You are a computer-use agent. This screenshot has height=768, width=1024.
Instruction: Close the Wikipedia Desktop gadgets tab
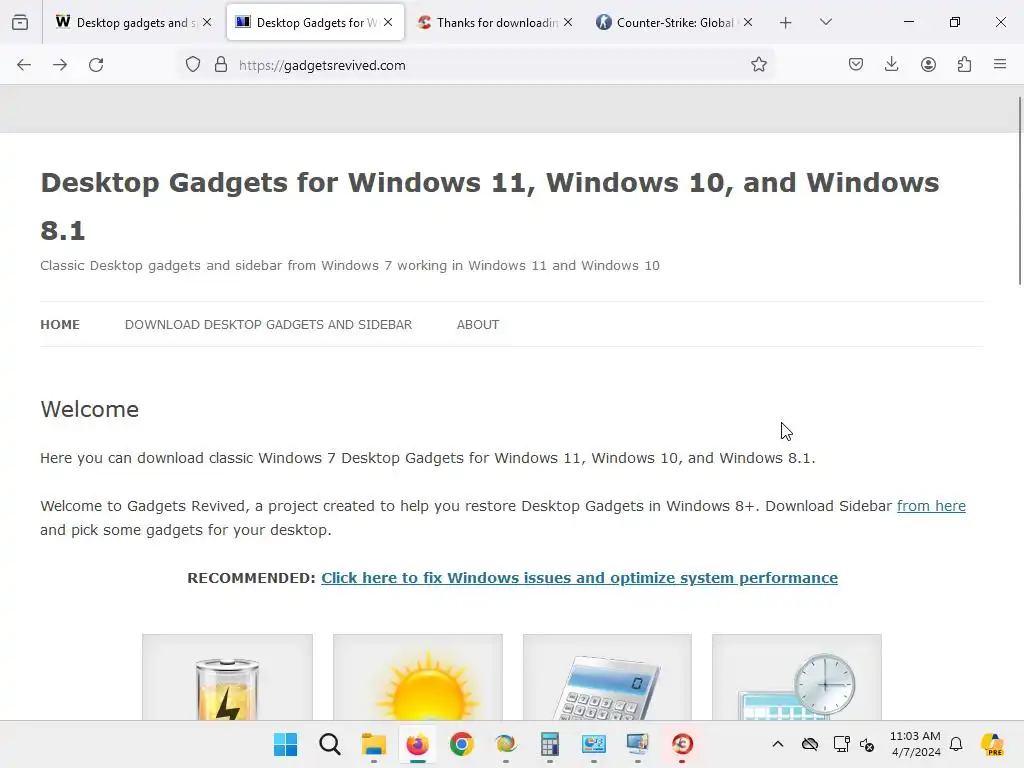207,22
